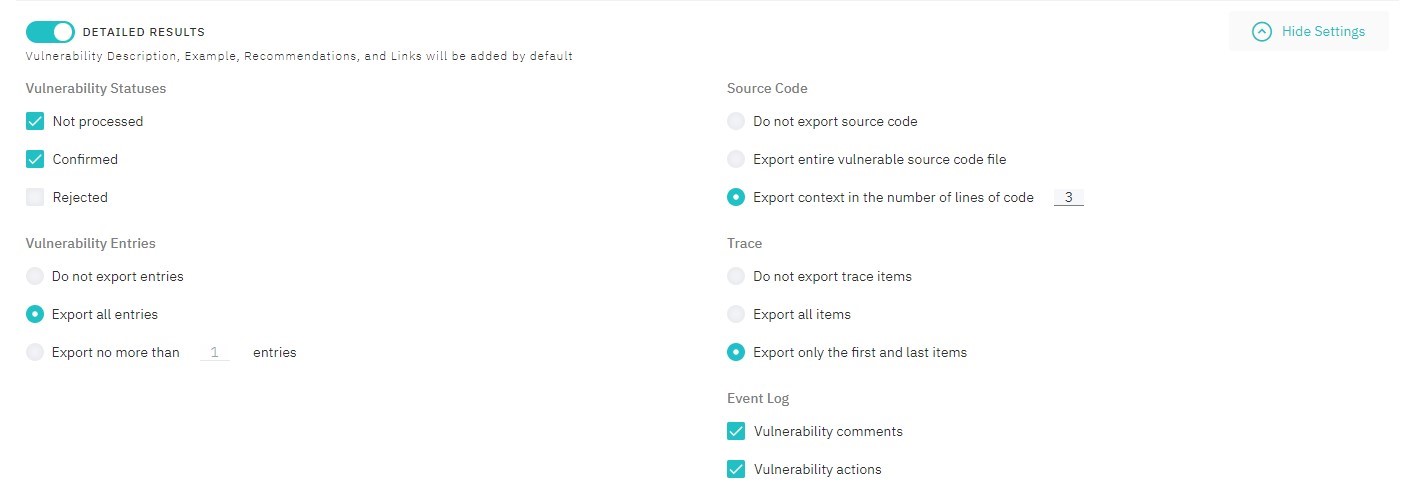This screenshot has height=504, width=1416.
Task: Uncheck Vulnerability comments checkbox
Action: [736, 431]
